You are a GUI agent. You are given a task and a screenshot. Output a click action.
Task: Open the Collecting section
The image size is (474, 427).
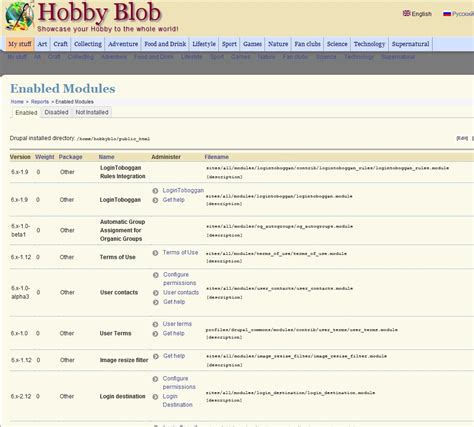coord(88,44)
